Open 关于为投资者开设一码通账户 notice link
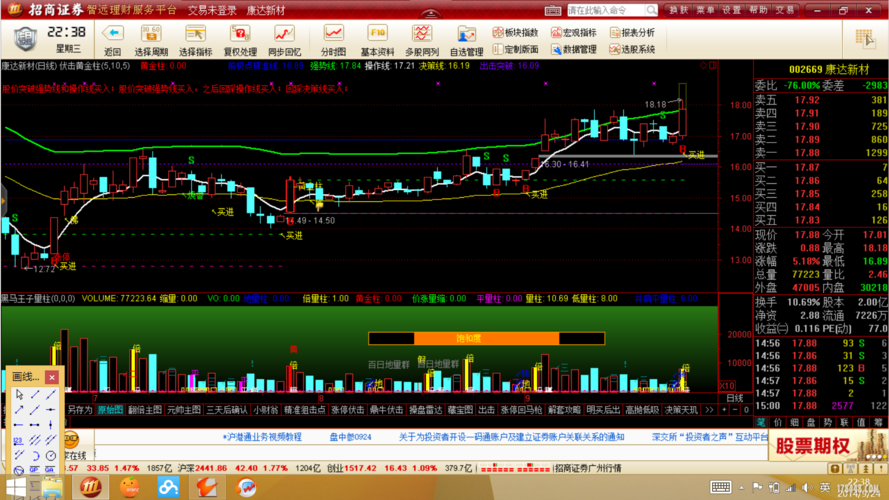The height and width of the screenshot is (500, 889). [511, 437]
